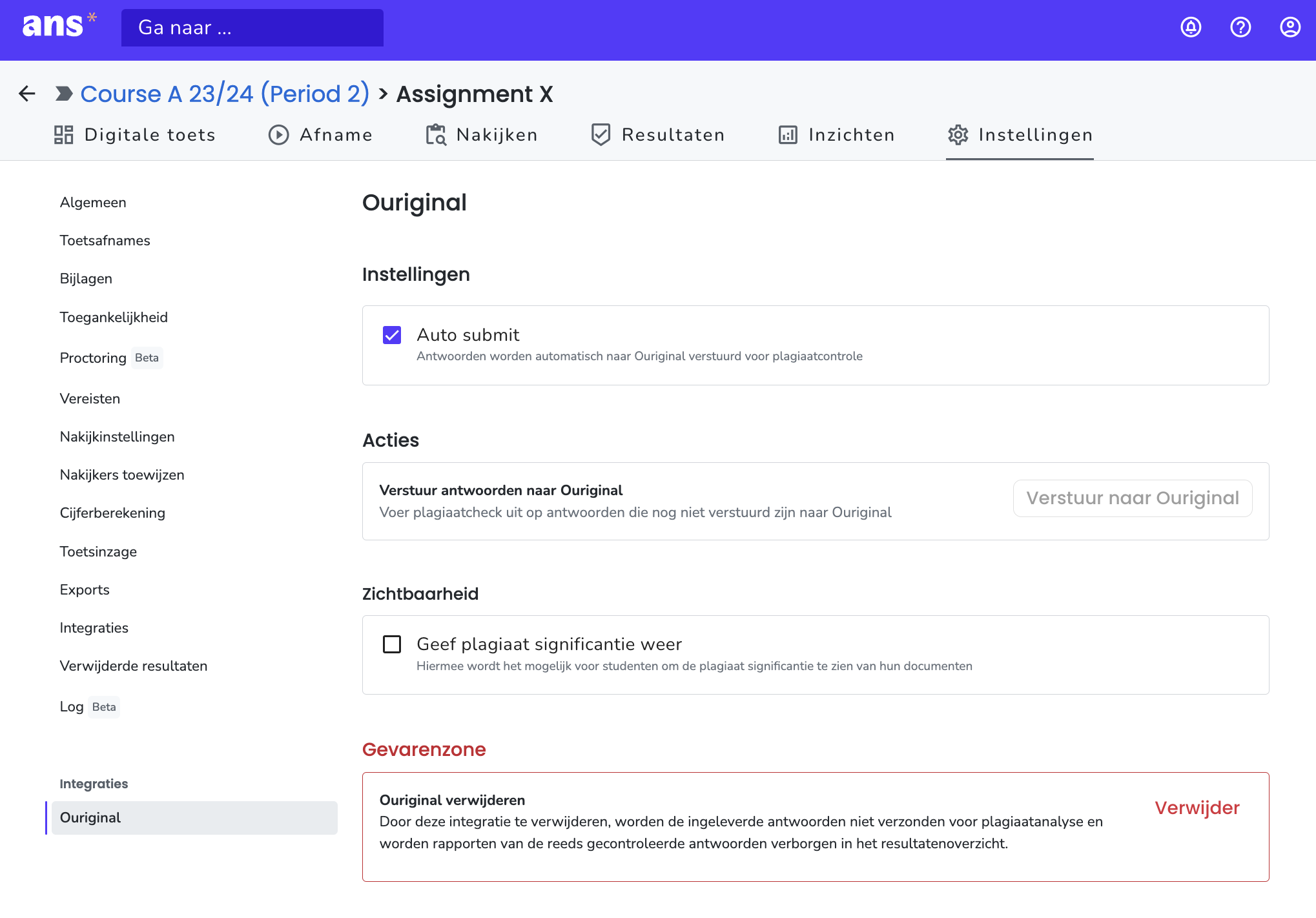Click the red Verwijder button
Viewport: 1316px width, 918px height.
(x=1197, y=808)
